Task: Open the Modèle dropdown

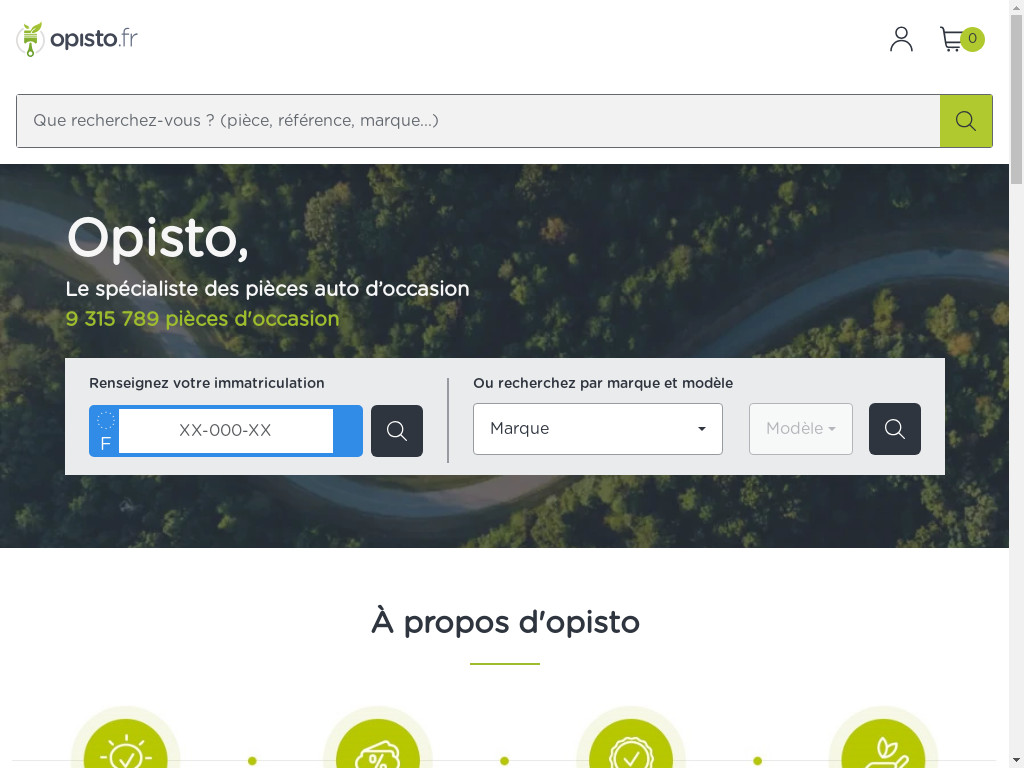Action: (800, 429)
